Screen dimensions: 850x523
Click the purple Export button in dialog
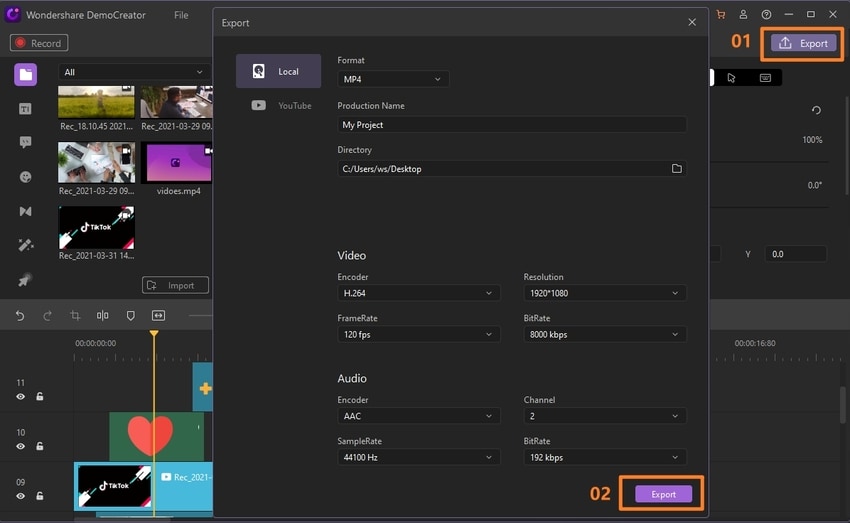click(663, 494)
